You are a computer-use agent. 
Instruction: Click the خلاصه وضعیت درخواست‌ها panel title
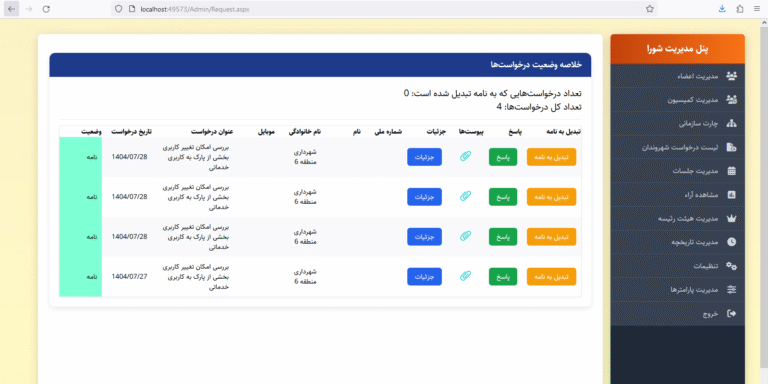click(536, 65)
